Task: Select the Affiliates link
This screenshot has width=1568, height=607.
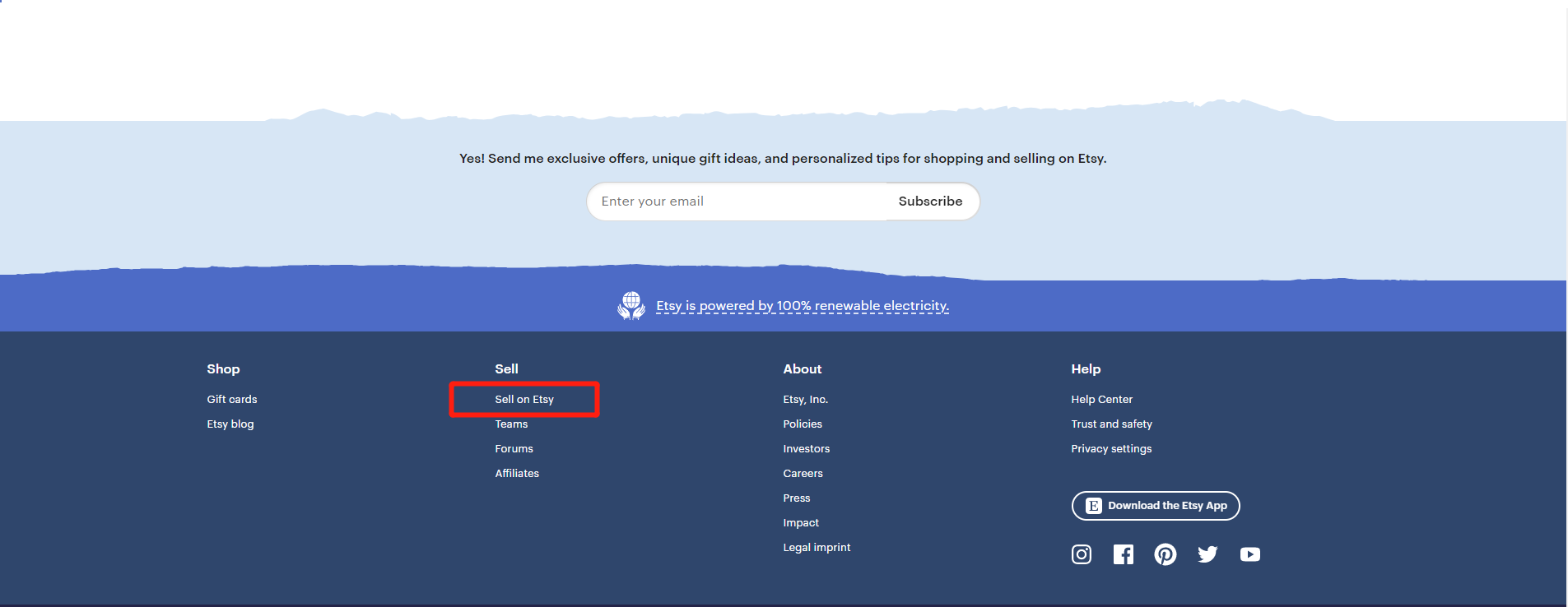Action: (x=517, y=474)
